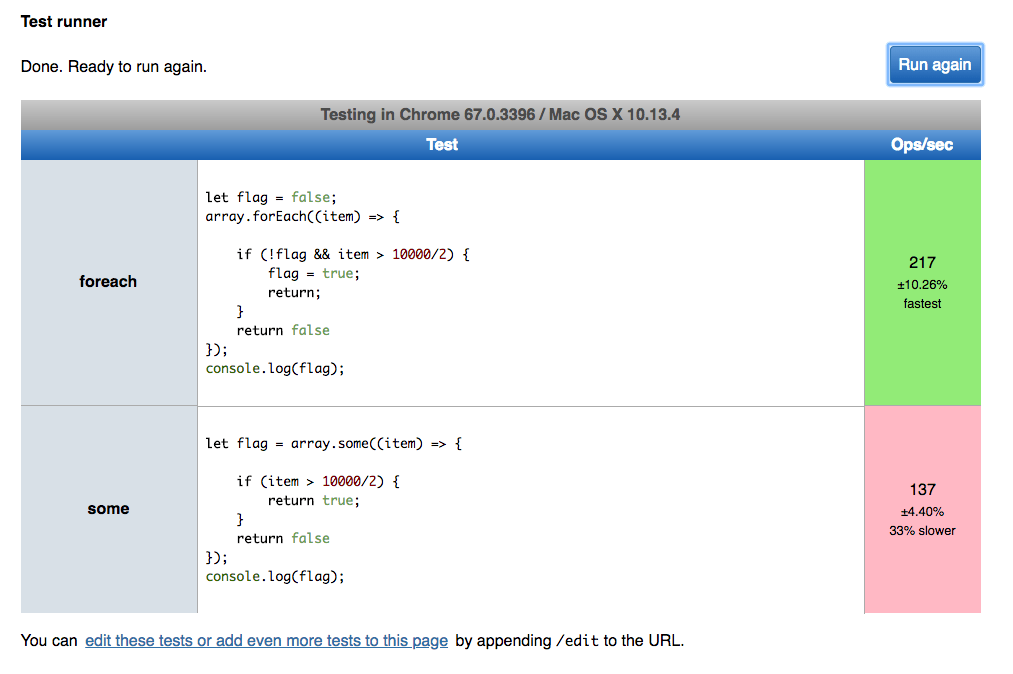Screen dimensions: 1013x674
Task: Click the fastest label in green cell
Action: (922, 304)
